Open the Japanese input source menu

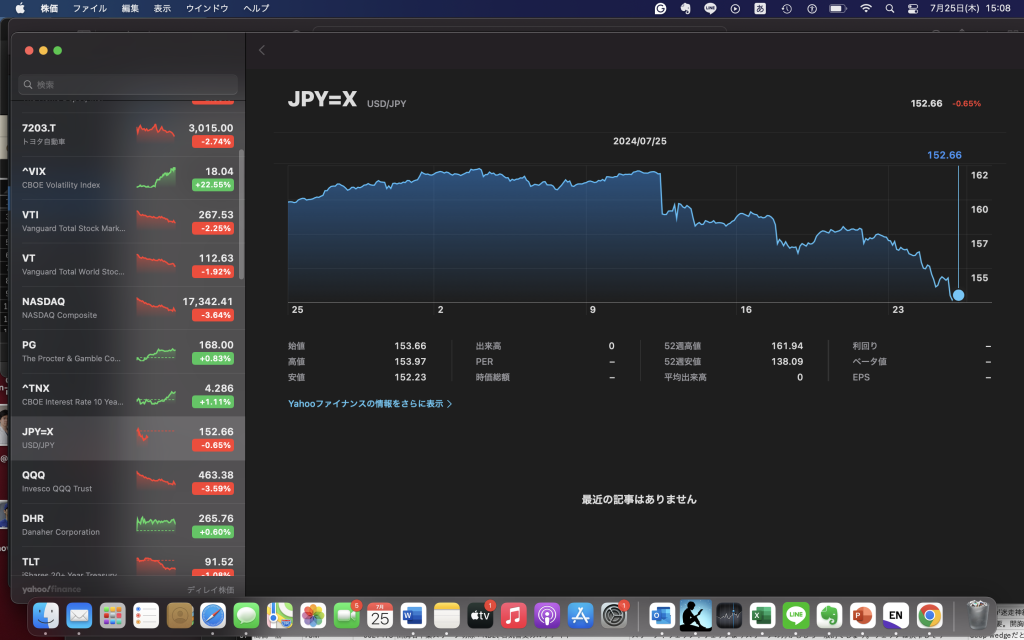(760, 8)
